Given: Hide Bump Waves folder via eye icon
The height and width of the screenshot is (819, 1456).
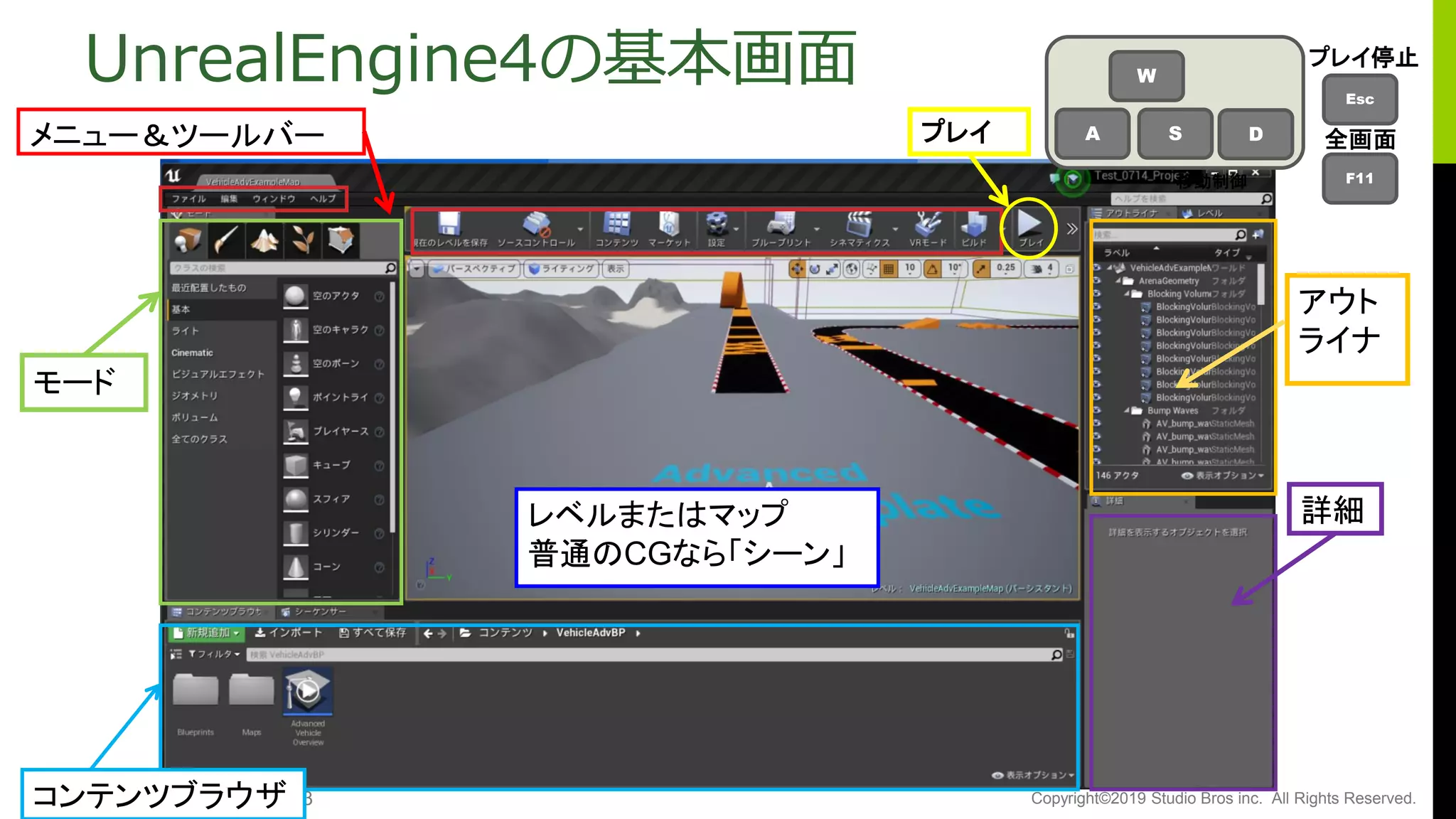Looking at the screenshot, I should coord(1097,410).
